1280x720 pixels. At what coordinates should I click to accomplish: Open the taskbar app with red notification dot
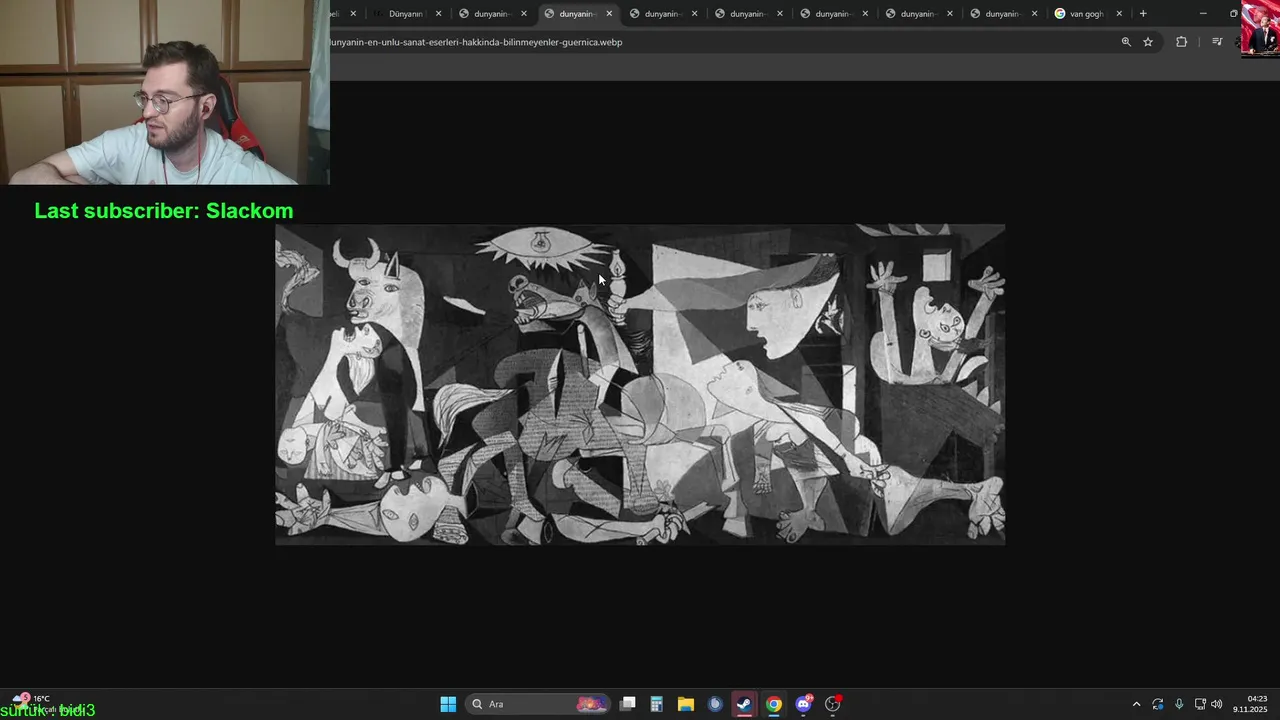click(833, 704)
